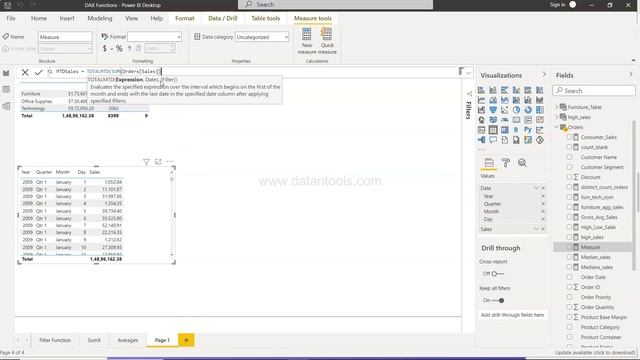
Task: Select the Waterfall chart visual
Action: pos(481,110)
